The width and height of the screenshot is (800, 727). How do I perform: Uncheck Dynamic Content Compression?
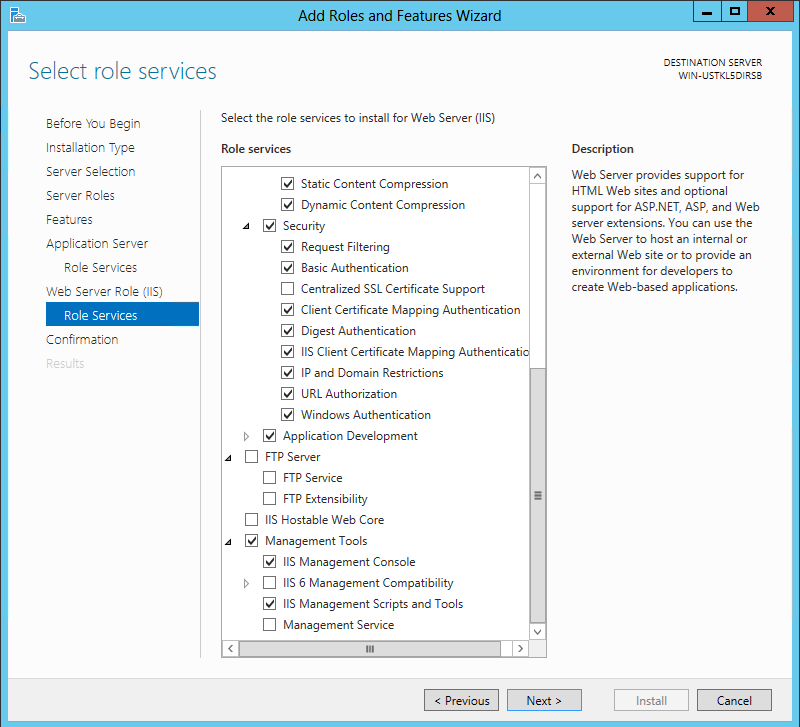(x=288, y=205)
